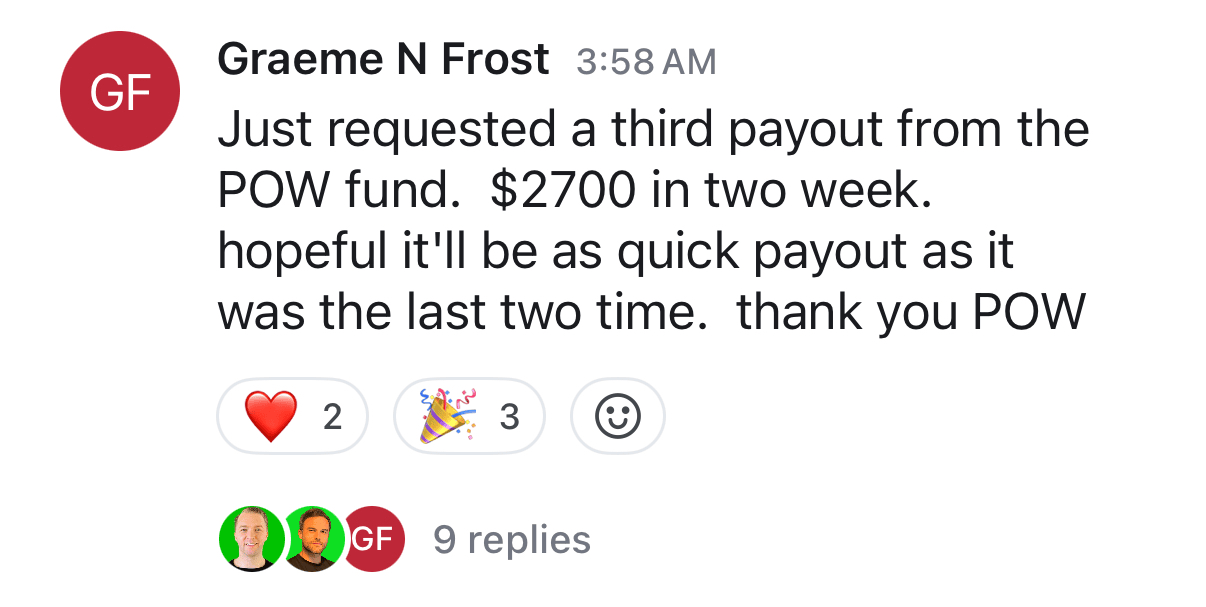Click the "$2700" amount in the message
Image resolution: width=1206 pixels, height=607 pixels.
(562, 192)
